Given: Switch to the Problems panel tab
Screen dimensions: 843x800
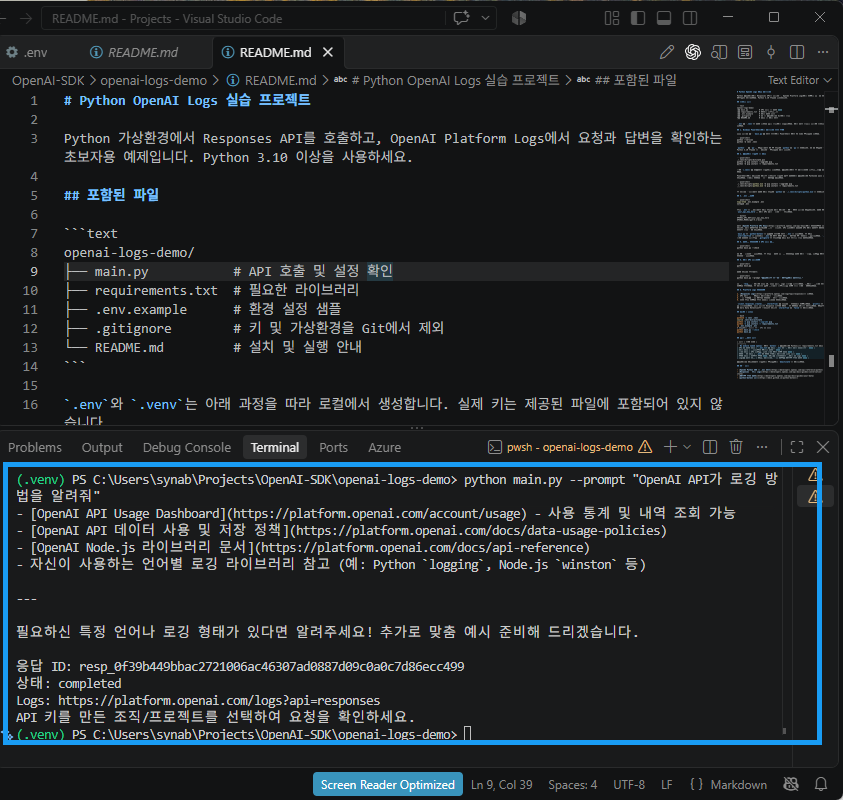Looking at the screenshot, I should [x=35, y=447].
